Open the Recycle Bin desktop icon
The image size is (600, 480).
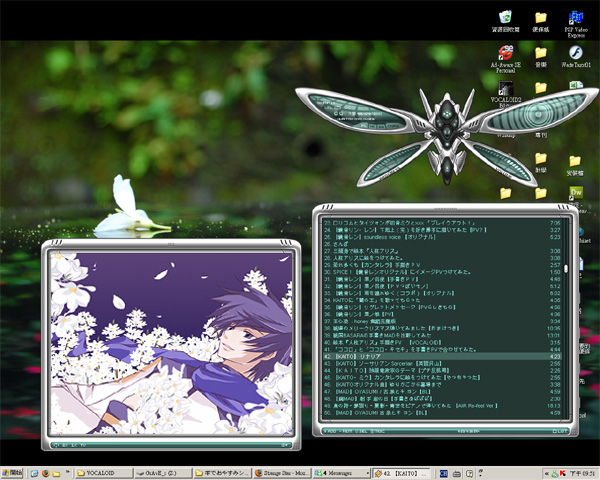point(505,17)
